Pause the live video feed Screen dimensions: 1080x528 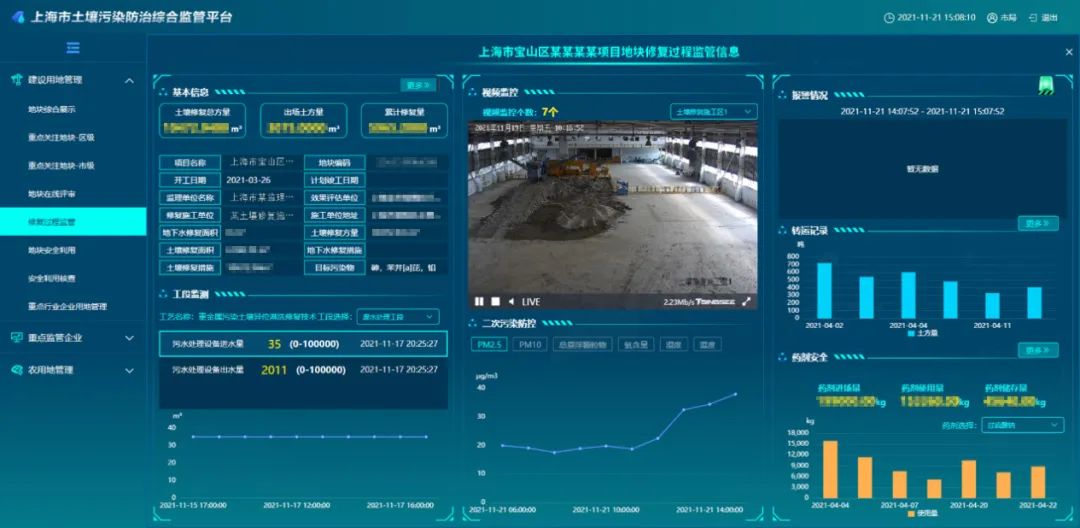(479, 301)
